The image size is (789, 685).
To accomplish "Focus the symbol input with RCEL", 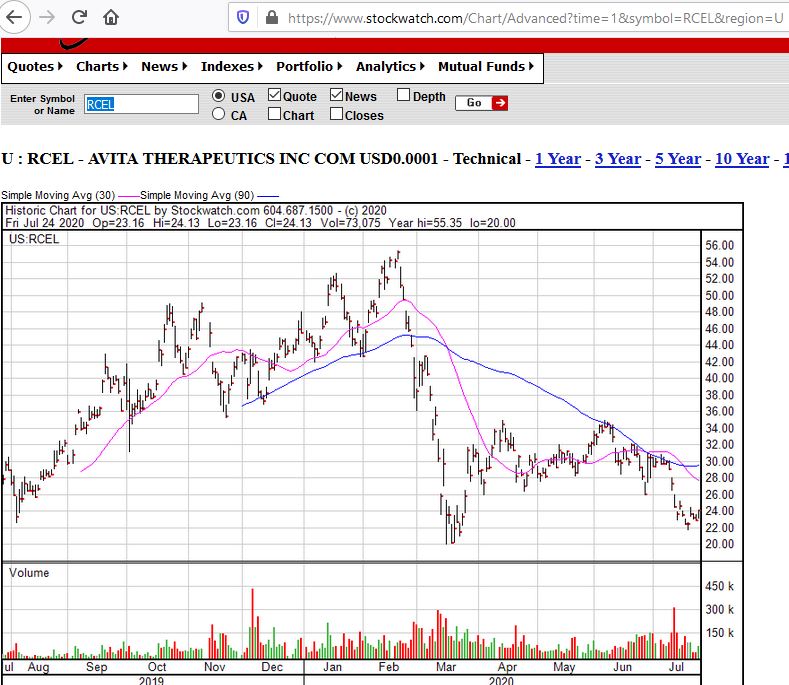I will click(x=141, y=104).
